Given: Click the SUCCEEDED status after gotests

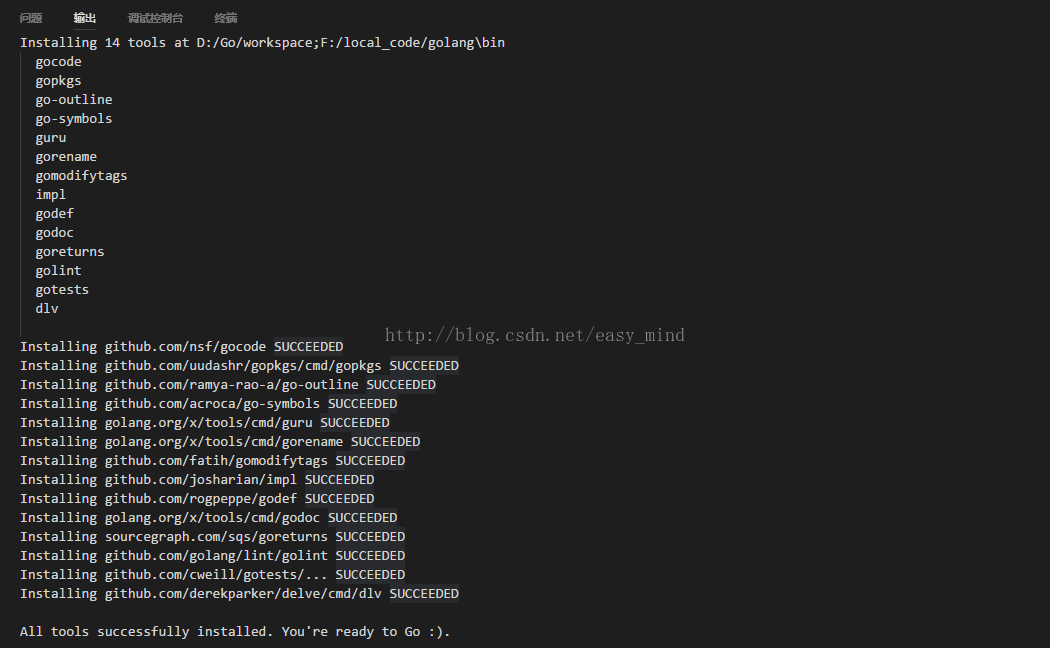Looking at the screenshot, I should (x=370, y=575).
